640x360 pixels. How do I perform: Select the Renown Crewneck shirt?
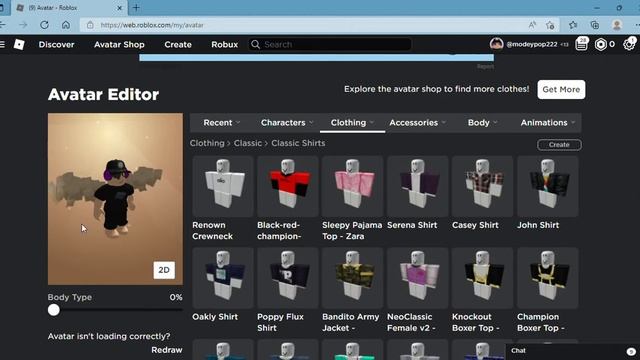(x=222, y=186)
